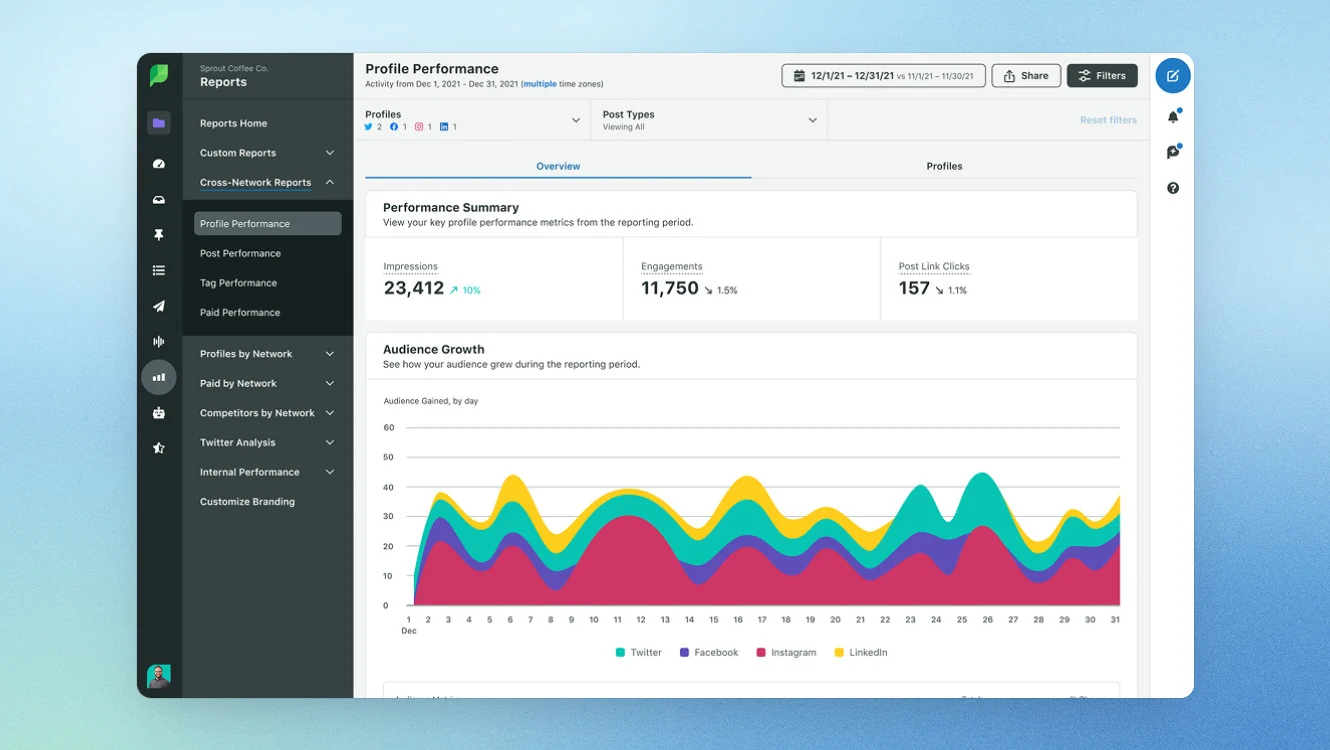Open the chat bubble icon in the right rail
The image size is (1330, 750).
(x=1173, y=152)
